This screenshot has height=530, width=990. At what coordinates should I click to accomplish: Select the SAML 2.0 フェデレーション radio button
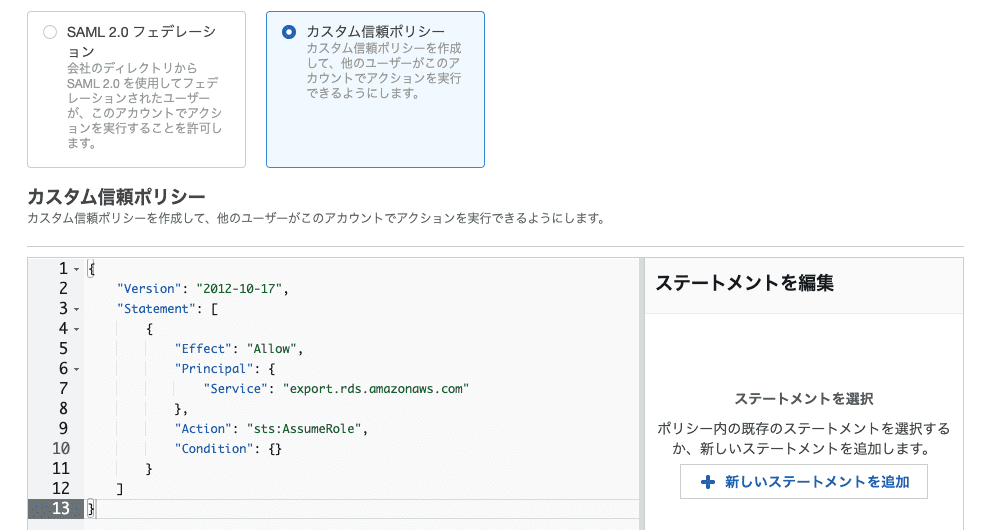point(50,32)
